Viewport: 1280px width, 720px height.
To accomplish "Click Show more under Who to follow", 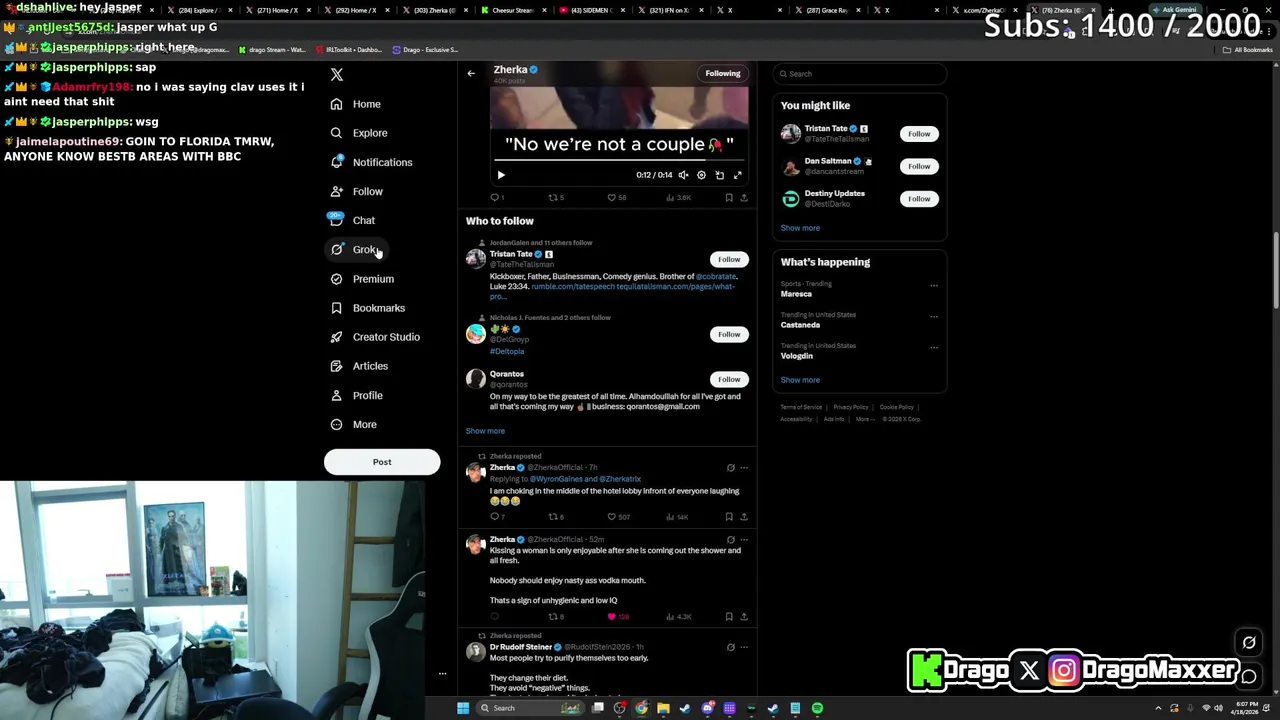I will click(485, 431).
